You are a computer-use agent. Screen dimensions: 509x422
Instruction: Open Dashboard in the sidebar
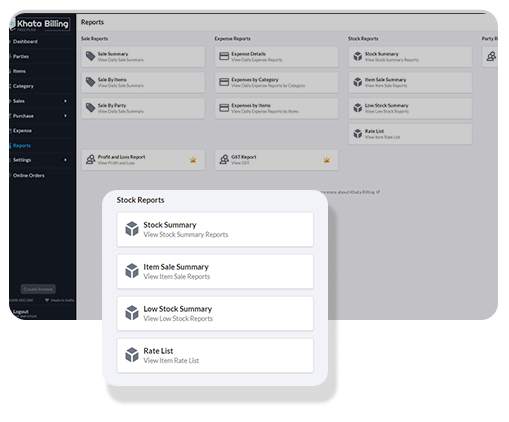pos(25,42)
